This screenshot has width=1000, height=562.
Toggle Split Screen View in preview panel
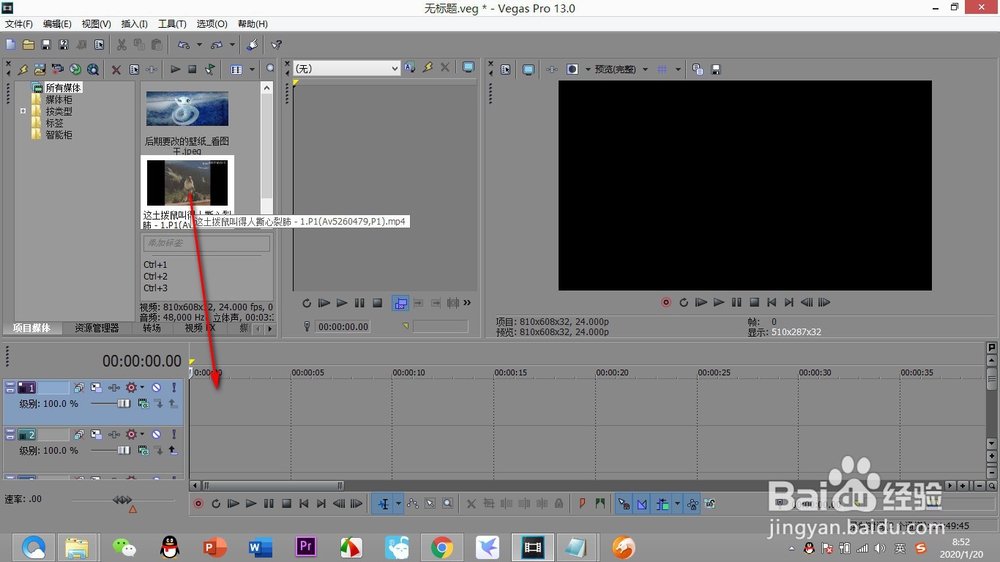coord(572,69)
